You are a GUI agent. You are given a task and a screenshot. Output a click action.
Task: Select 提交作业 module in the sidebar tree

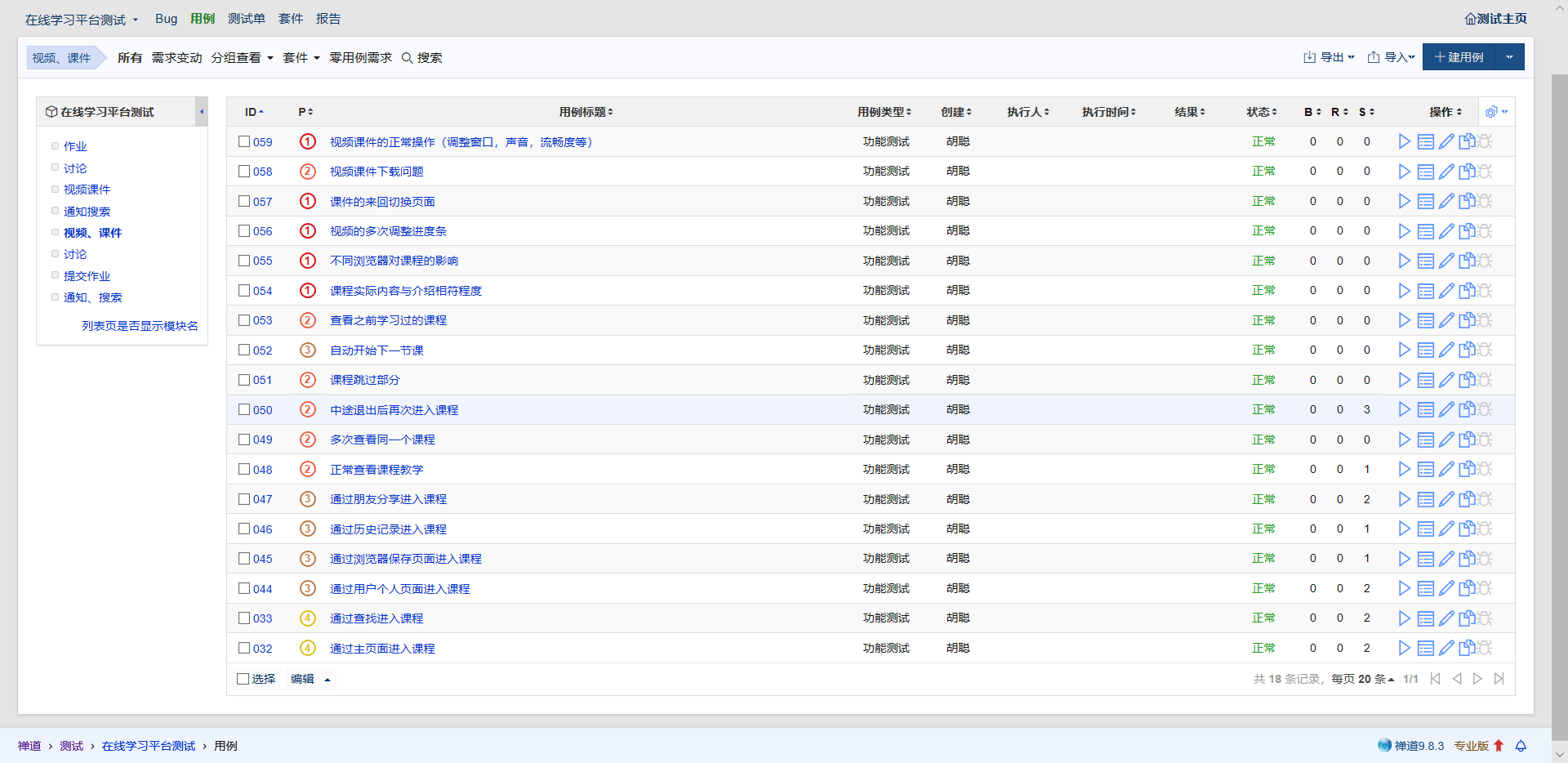pyautogui.click(x=87, y=276)
